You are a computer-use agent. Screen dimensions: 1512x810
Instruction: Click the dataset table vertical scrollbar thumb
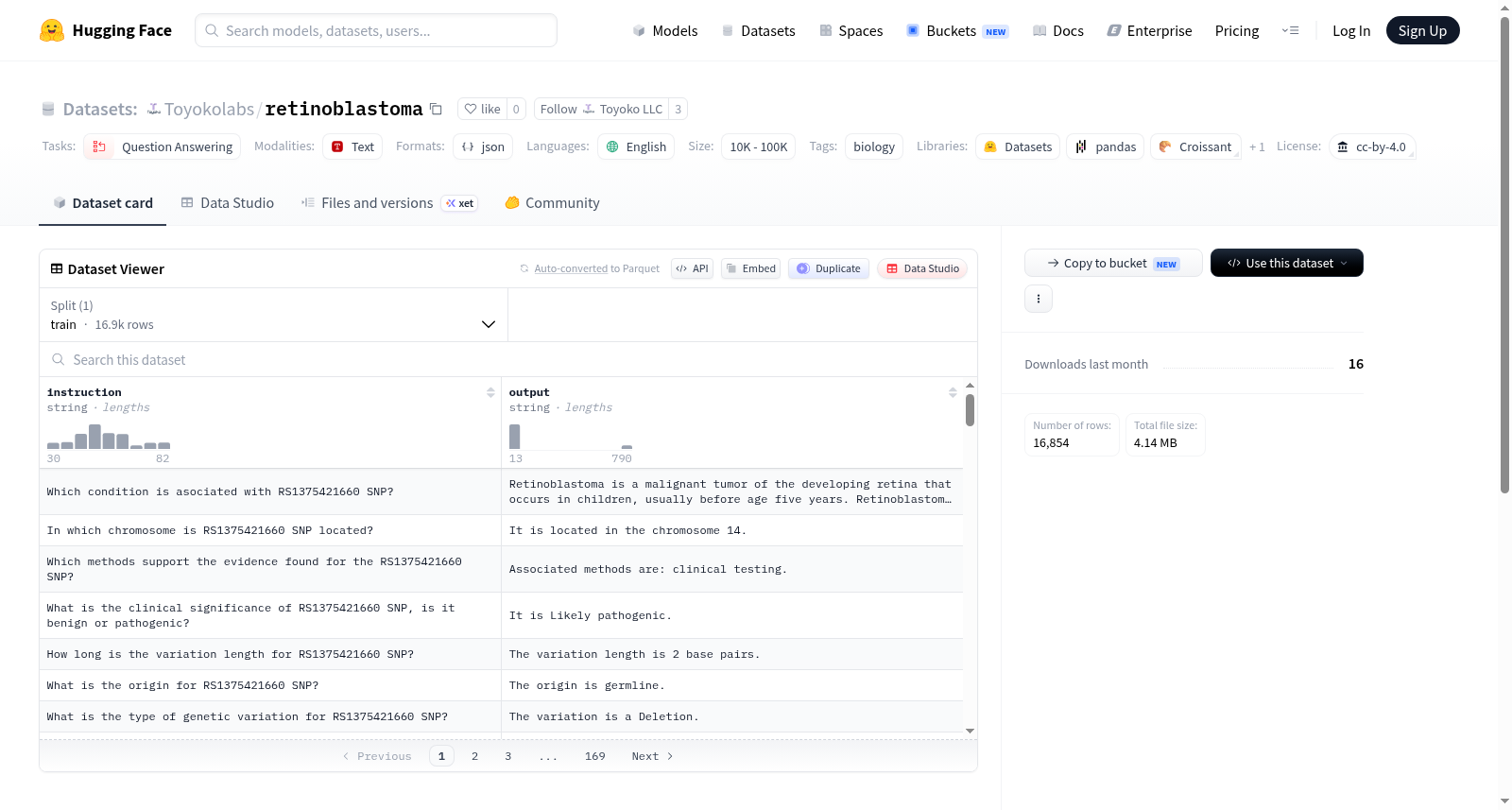[970, 410]
